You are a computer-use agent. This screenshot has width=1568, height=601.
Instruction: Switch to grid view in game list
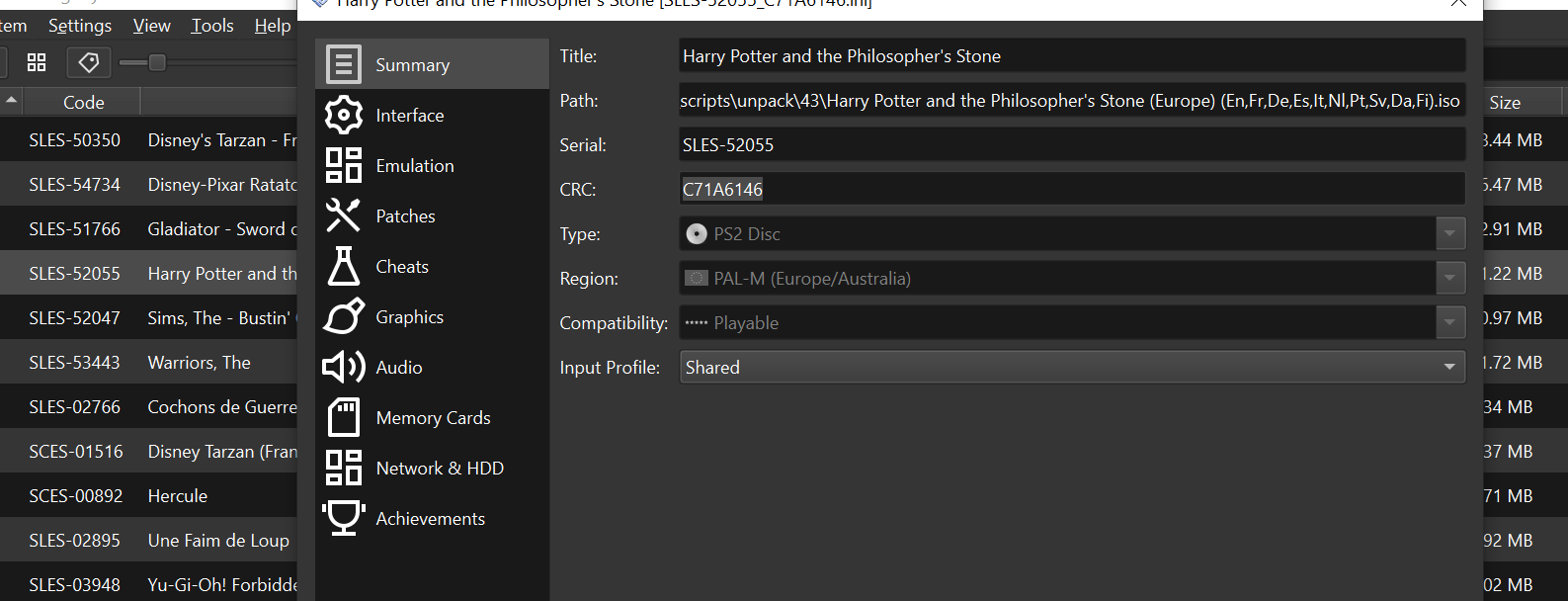click(x=37, y=62)
